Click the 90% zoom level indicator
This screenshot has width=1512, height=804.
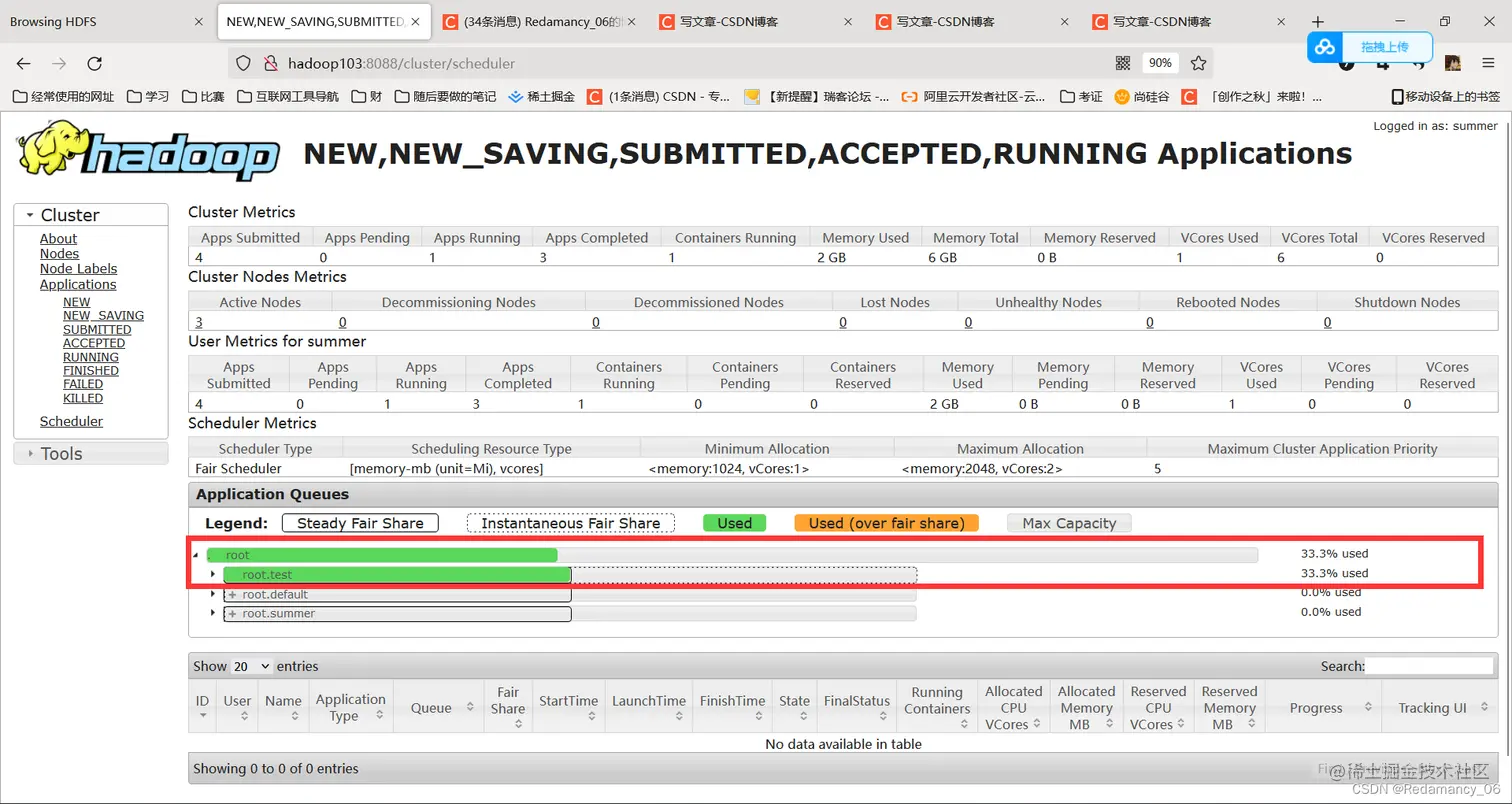[1160, 63]
